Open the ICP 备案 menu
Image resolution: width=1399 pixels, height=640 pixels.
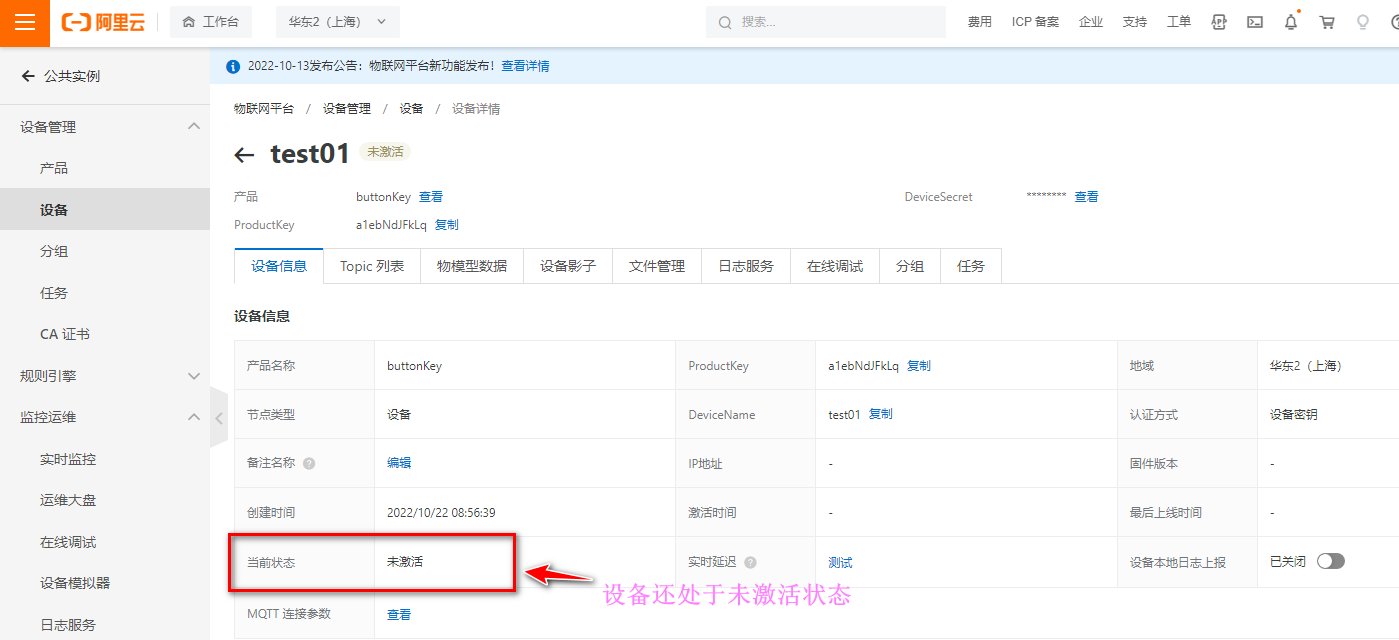coord(1035,22)
